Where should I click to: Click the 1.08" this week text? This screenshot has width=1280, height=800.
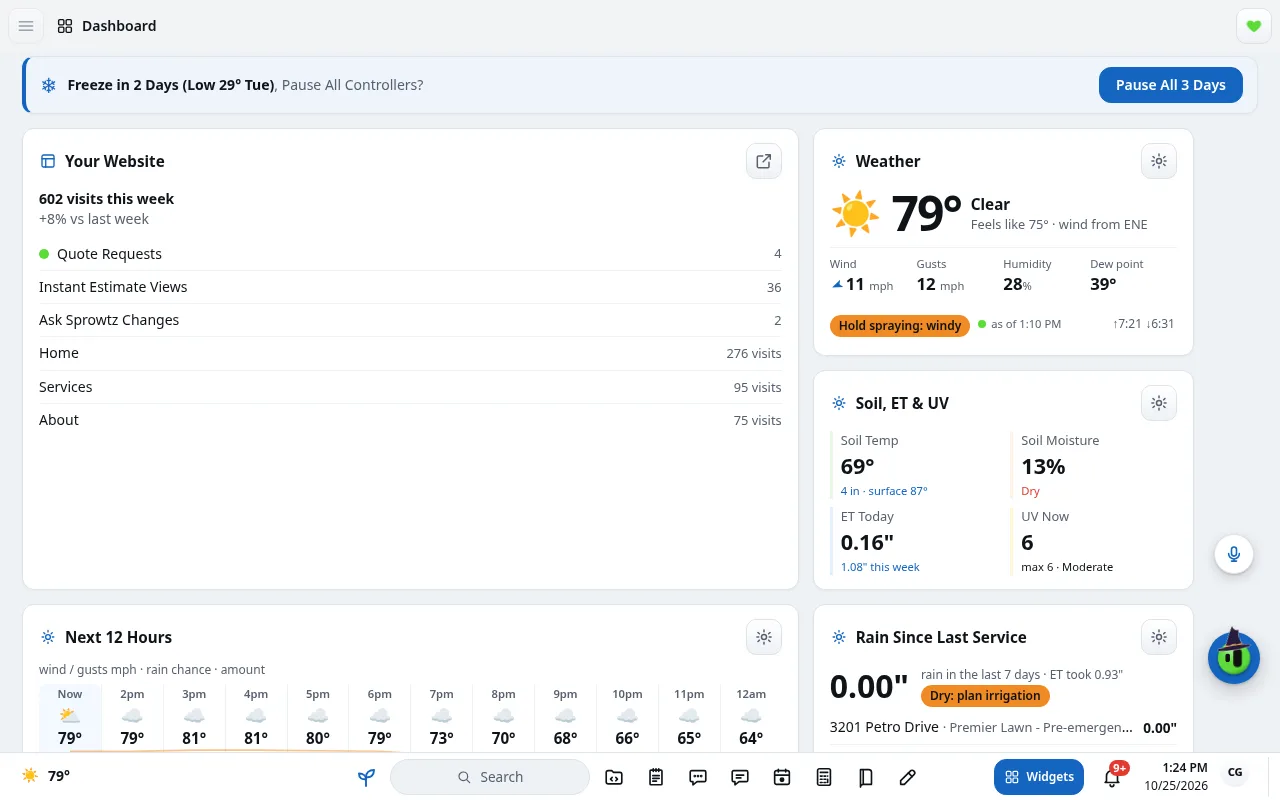880,567
